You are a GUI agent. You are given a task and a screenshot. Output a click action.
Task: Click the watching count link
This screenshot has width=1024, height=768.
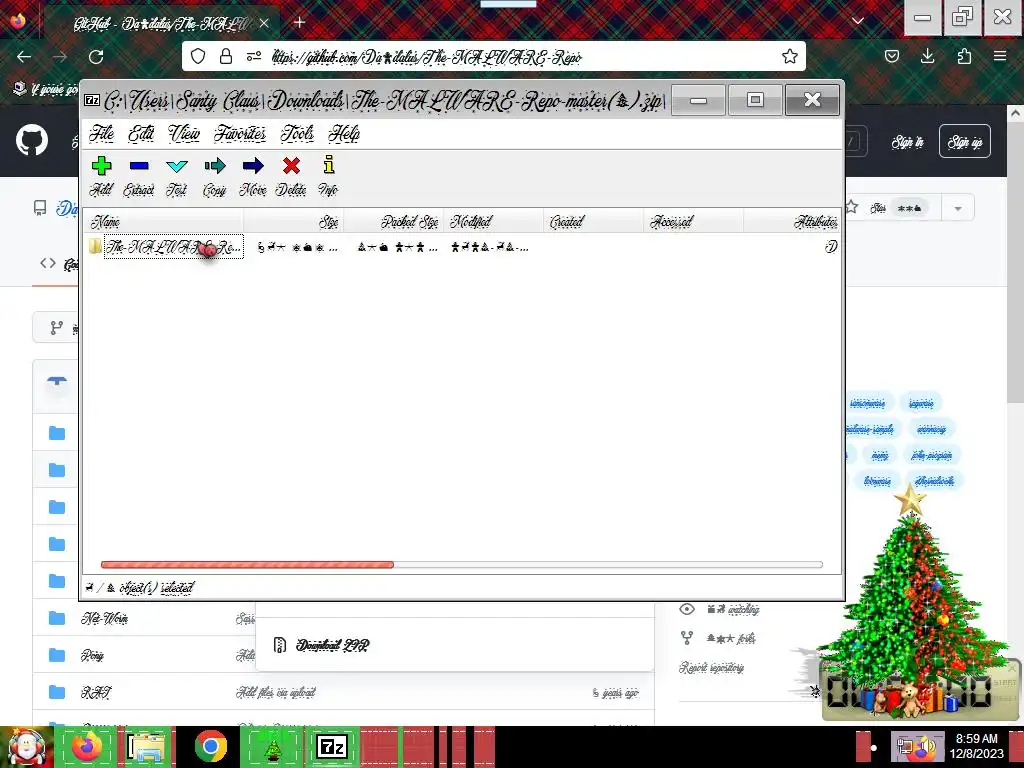point(733,609)
